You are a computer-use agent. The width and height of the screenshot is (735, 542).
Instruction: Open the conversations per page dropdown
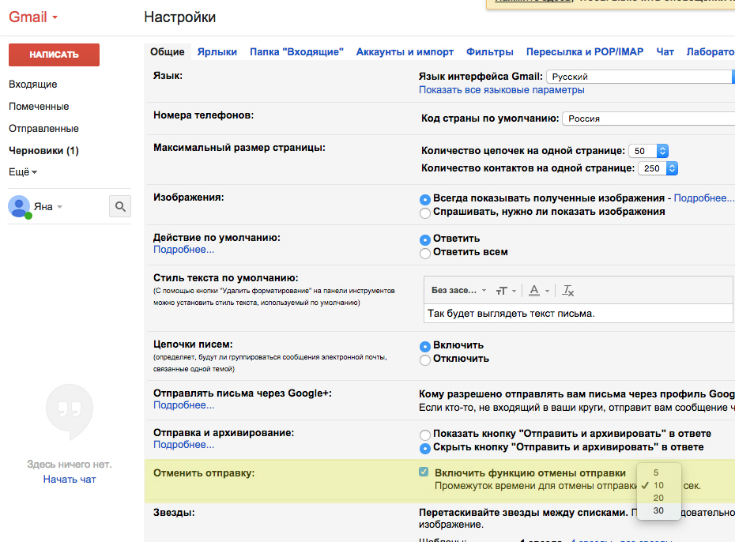649,151
